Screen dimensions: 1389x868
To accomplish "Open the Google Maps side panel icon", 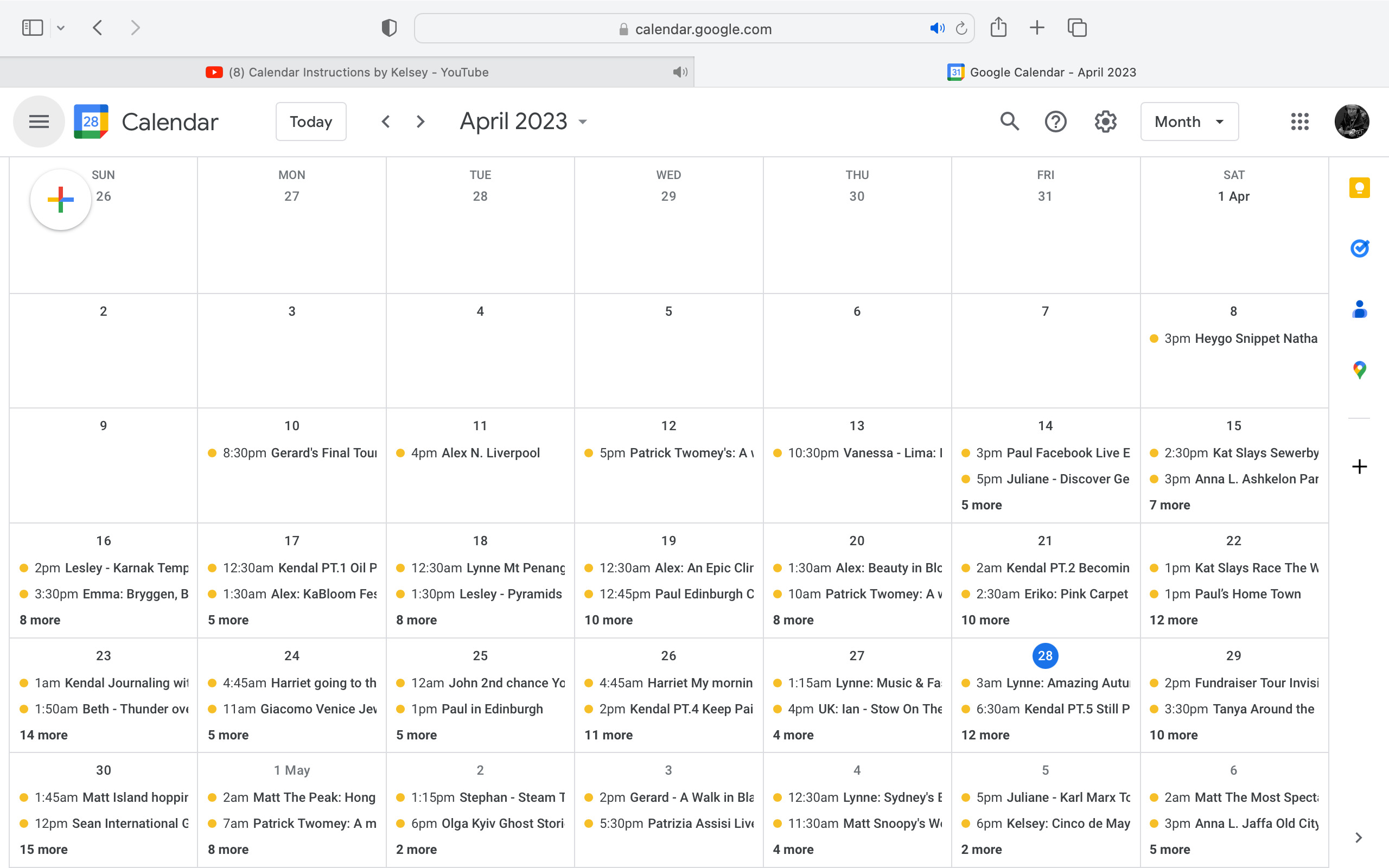I will click(x=1359, y=369).
